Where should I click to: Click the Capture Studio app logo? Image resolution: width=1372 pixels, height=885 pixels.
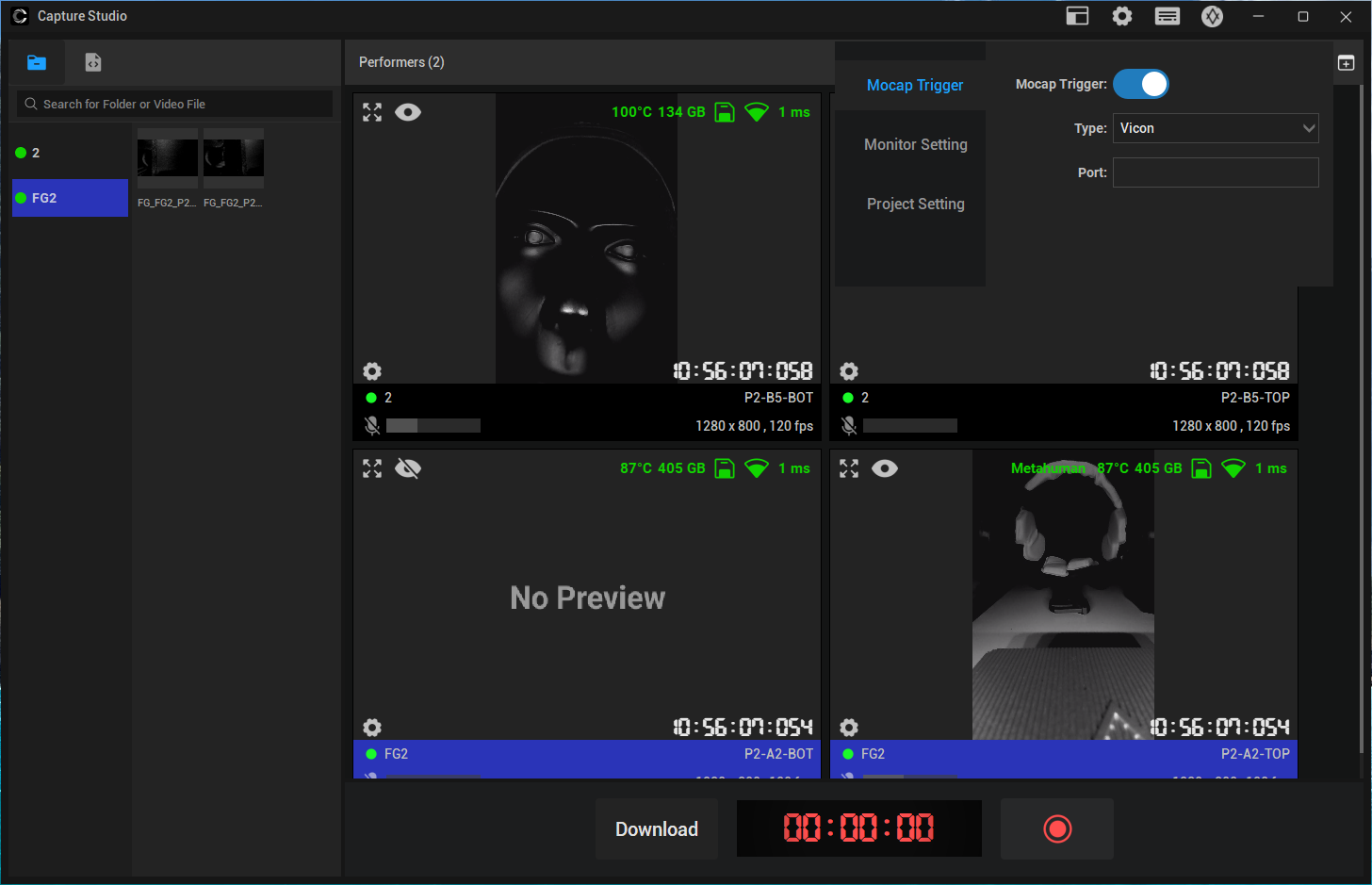coord(20,16)
